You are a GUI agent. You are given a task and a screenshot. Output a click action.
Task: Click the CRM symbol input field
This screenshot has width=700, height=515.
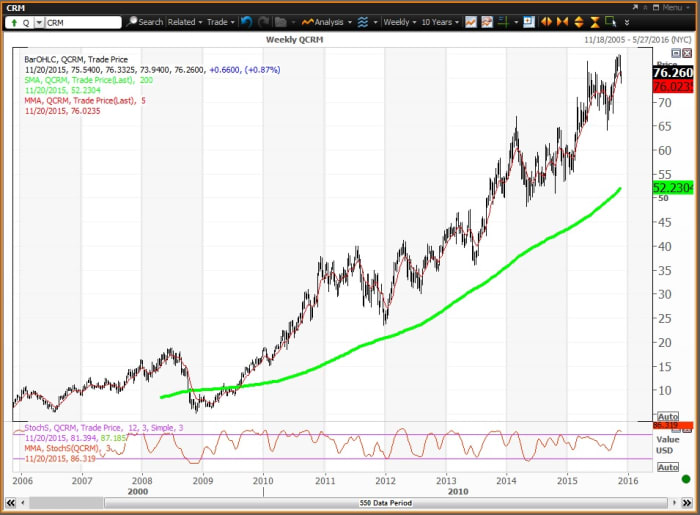(x=80, y=21)
